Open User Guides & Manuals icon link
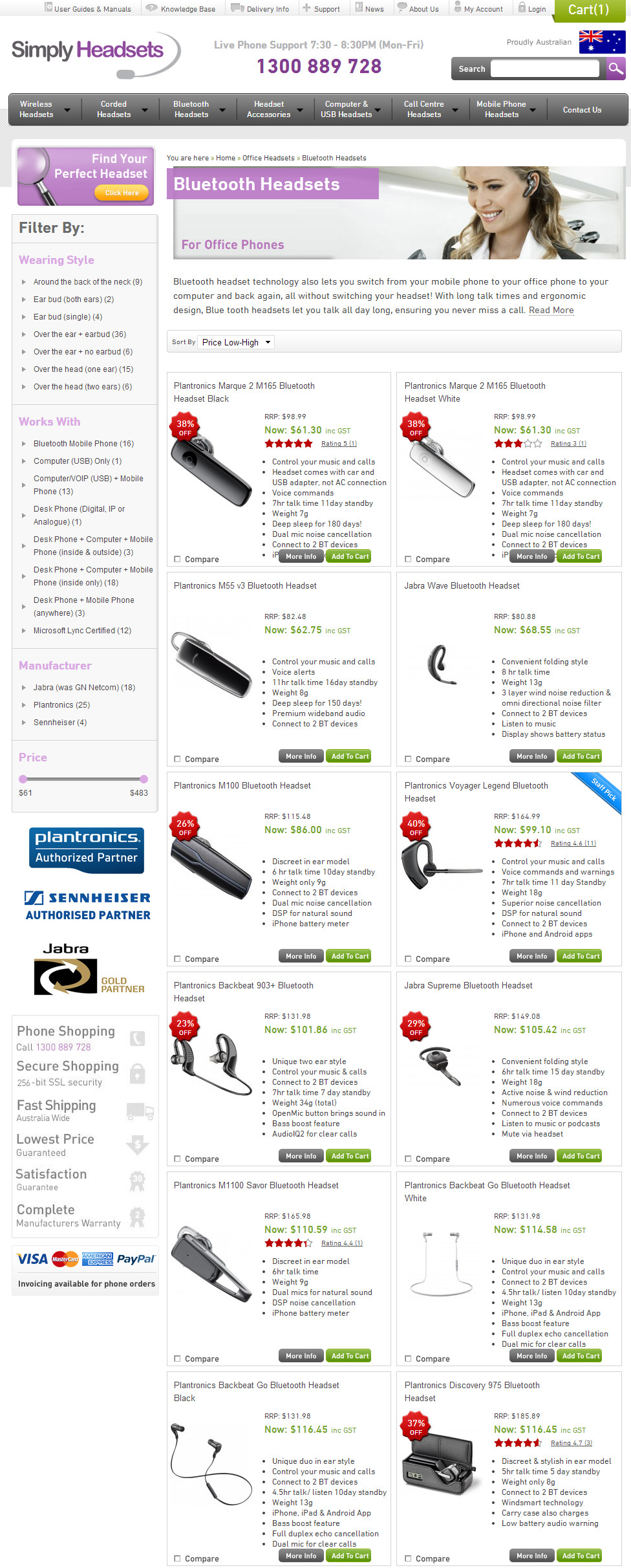631x1568 pixels. pos(48,8)
